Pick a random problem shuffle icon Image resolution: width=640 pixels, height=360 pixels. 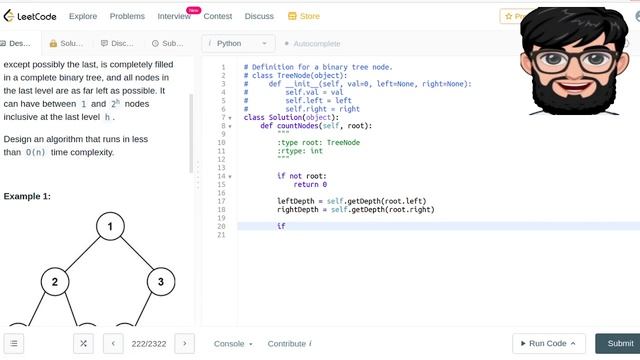tap(83, 344)
